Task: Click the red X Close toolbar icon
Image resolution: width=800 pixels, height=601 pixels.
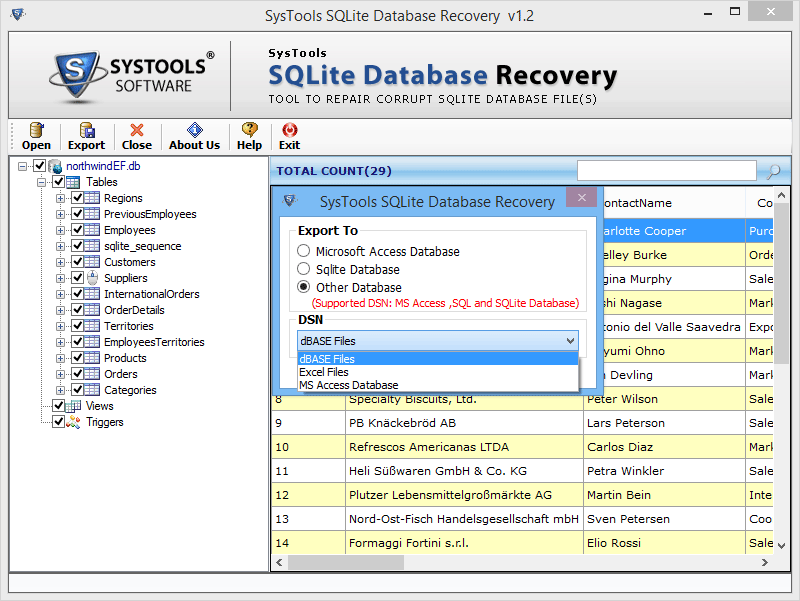Action: 137,130
